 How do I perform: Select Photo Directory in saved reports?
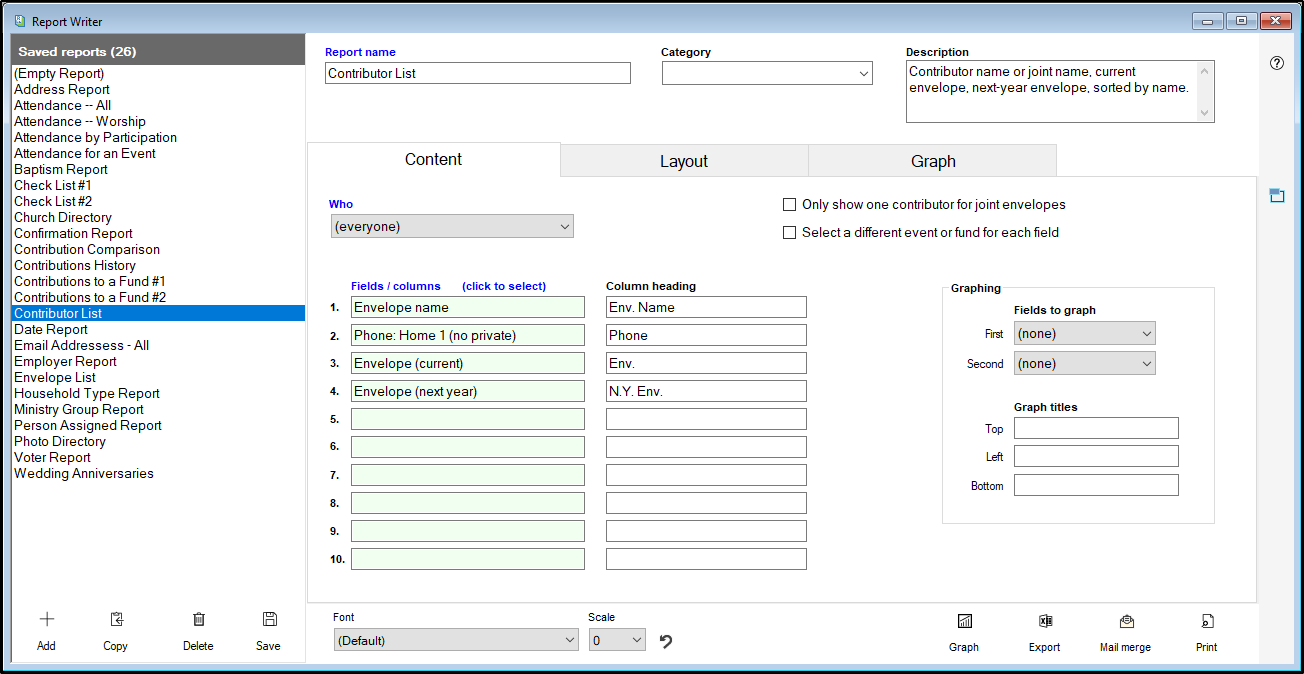60,442
